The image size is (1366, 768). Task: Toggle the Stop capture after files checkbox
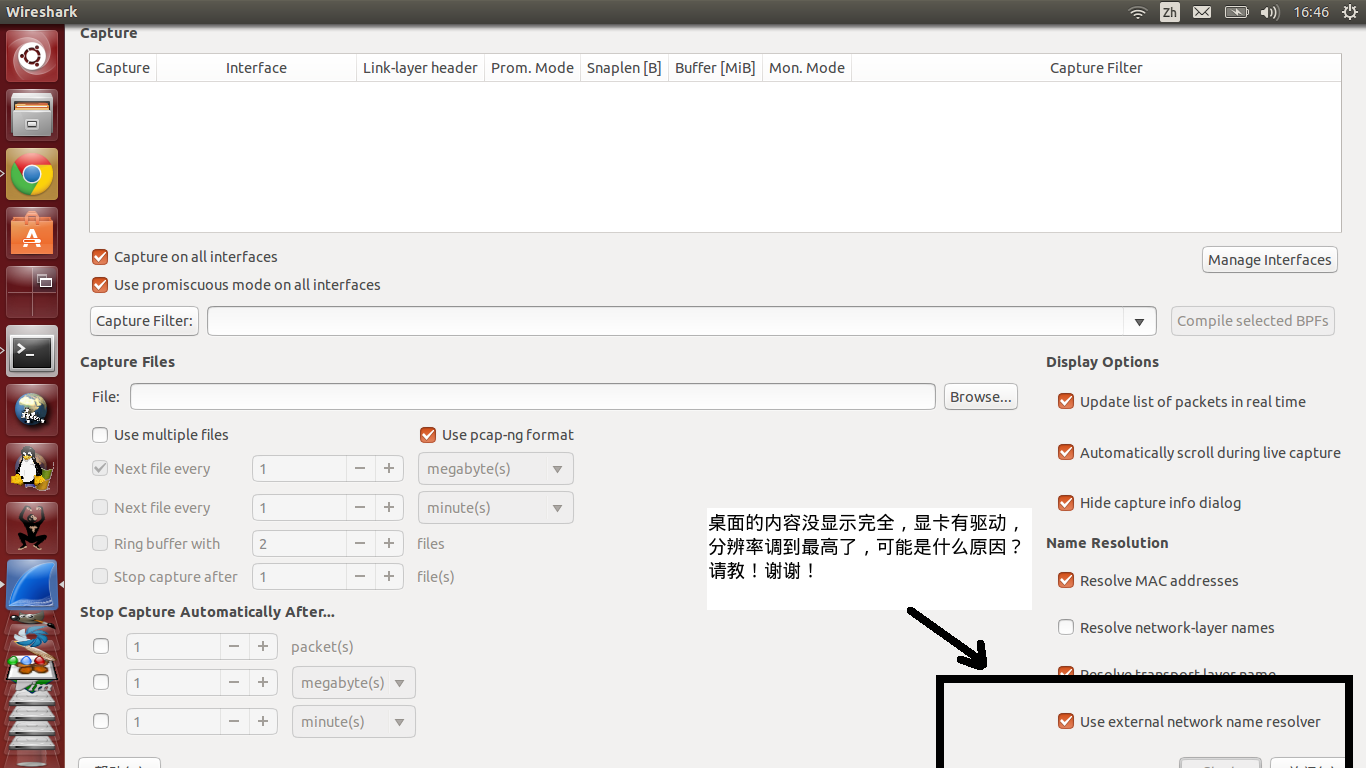pyautogui.click(x=100, y=577)
